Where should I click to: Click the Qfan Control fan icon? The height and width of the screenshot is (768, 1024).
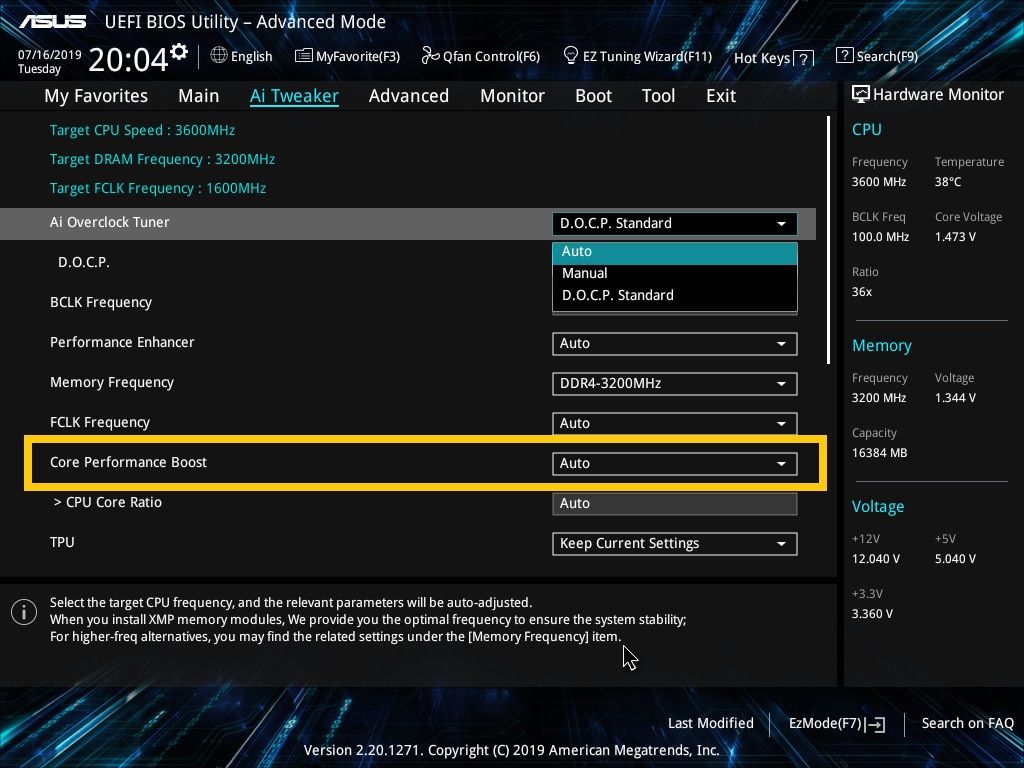(x=430, y=56)
